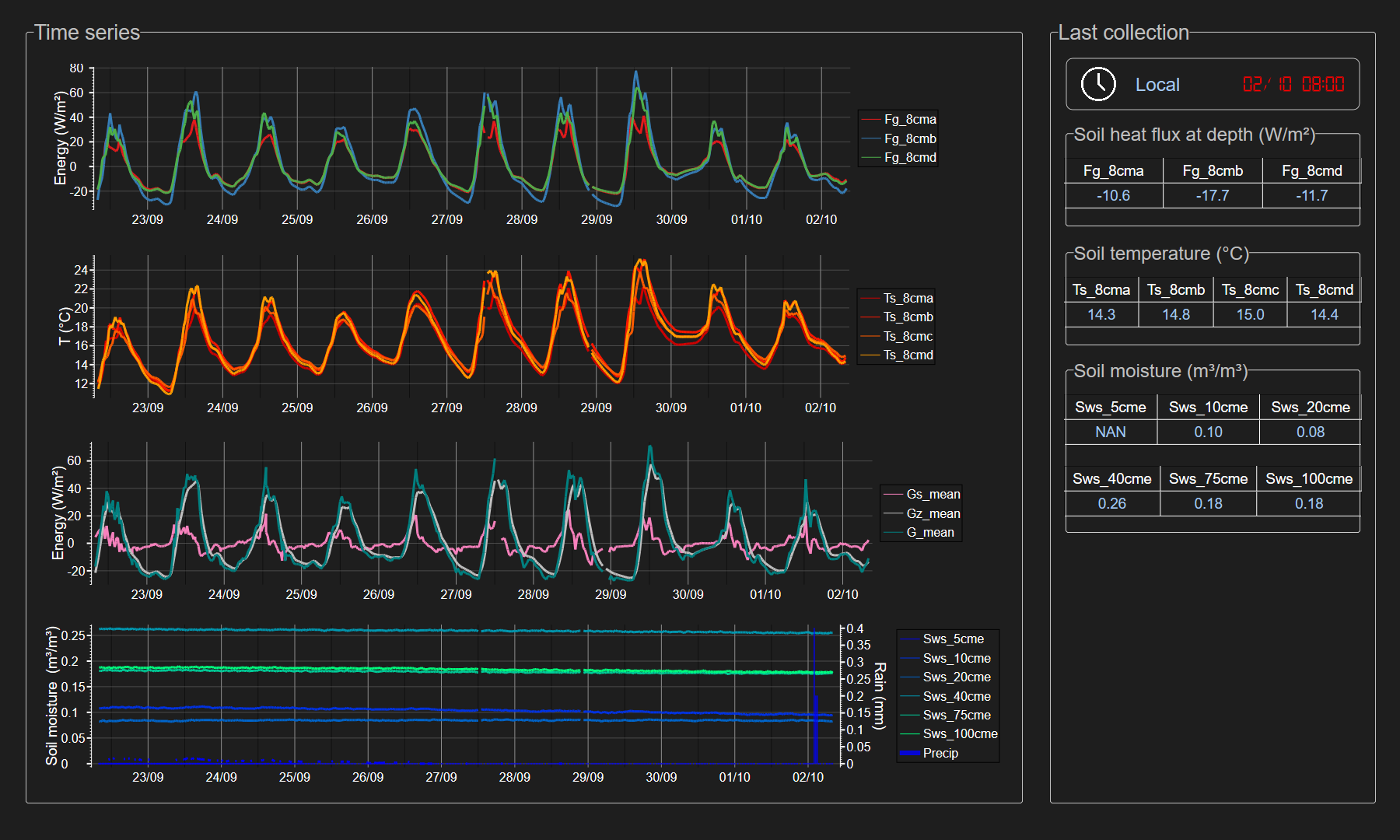Toggle the Fg_8cma series in legend

(909, 120)
